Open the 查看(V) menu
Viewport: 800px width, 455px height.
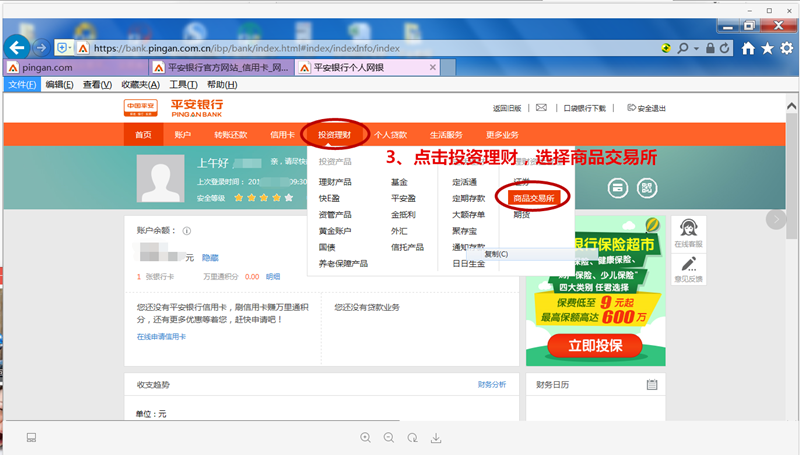tap(97, 85)
